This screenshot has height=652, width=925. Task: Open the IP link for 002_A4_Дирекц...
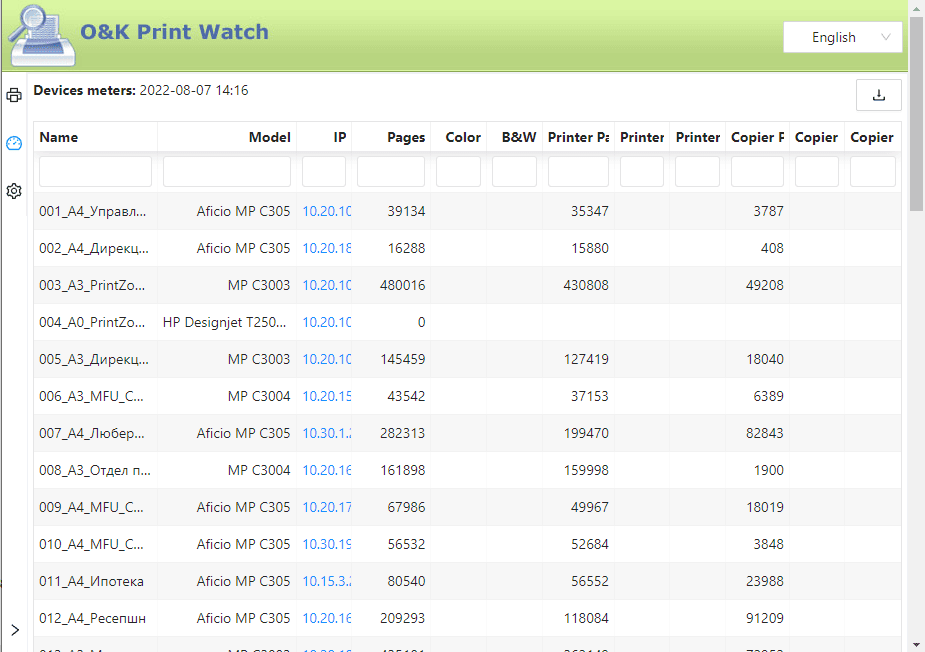(327, 248)
